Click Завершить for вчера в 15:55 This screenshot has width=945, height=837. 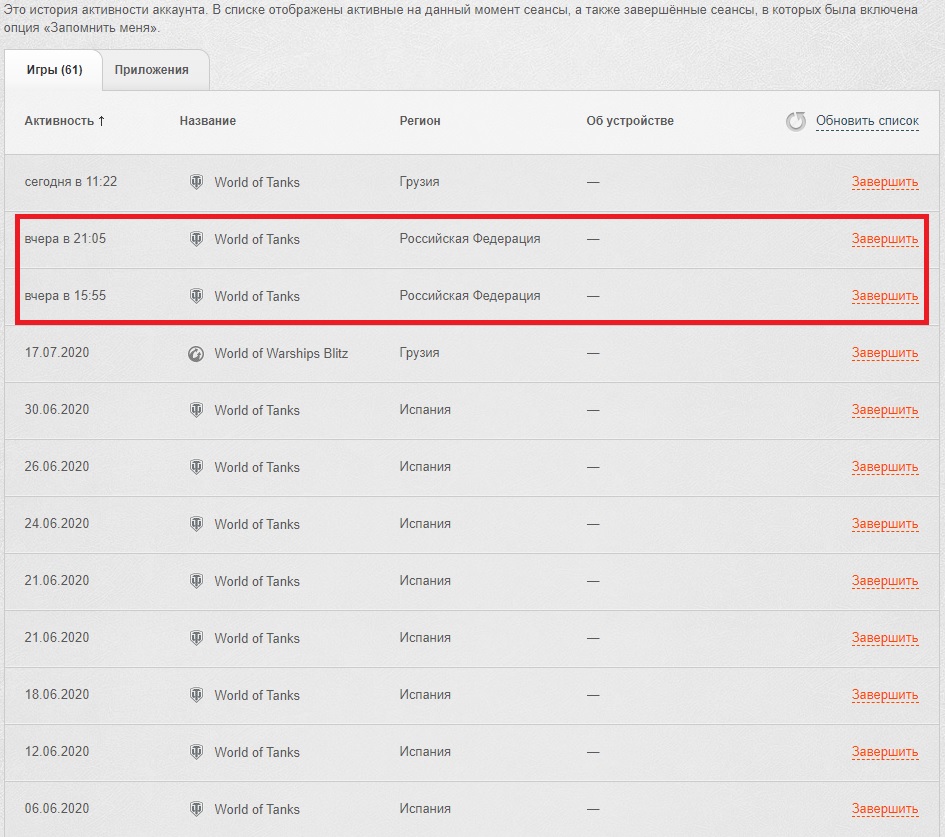tap(885, 296)
